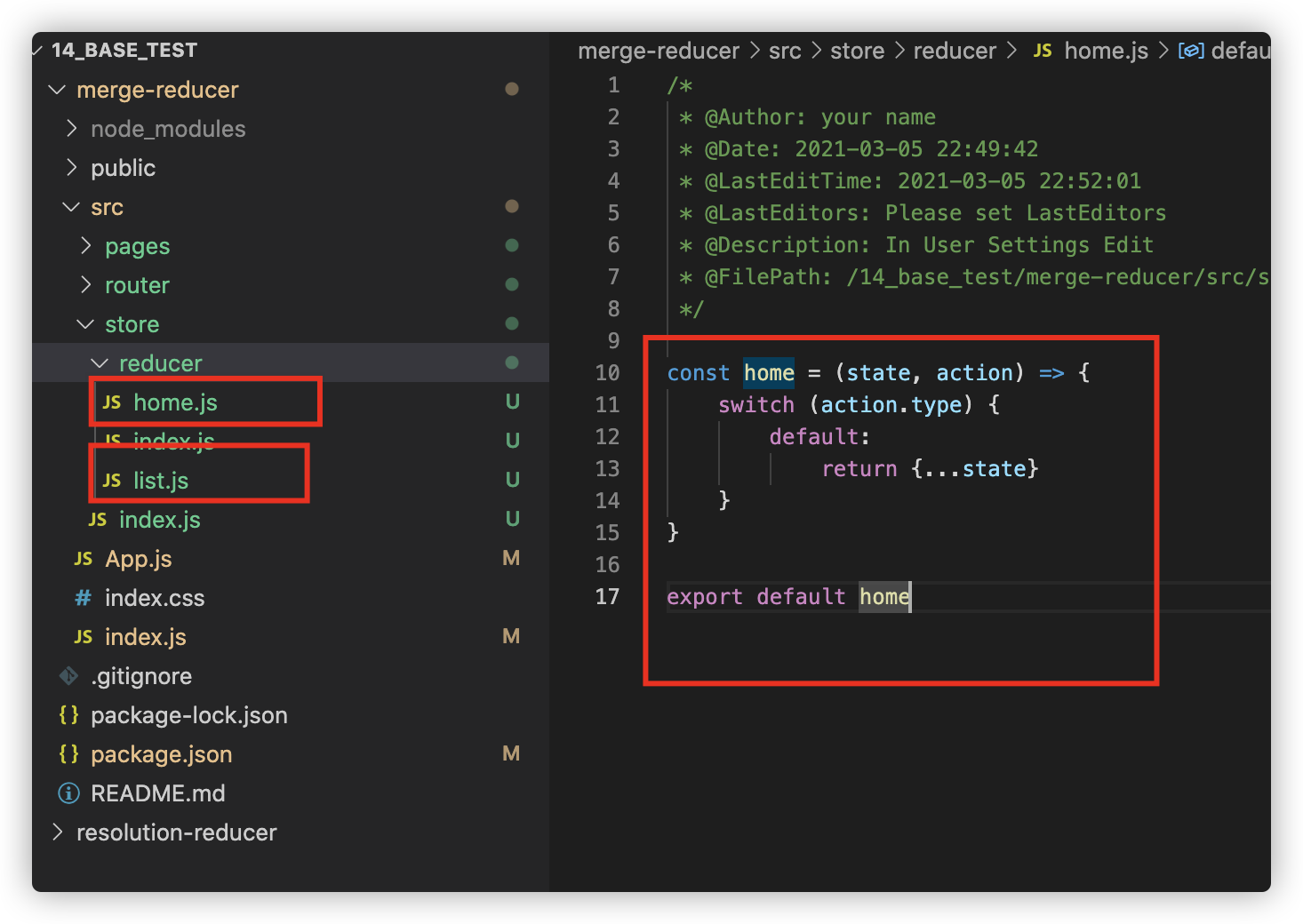Click the CSS hash icon beside index.css
Screen dimensions: 1303x924
click(x=84, y=598)
